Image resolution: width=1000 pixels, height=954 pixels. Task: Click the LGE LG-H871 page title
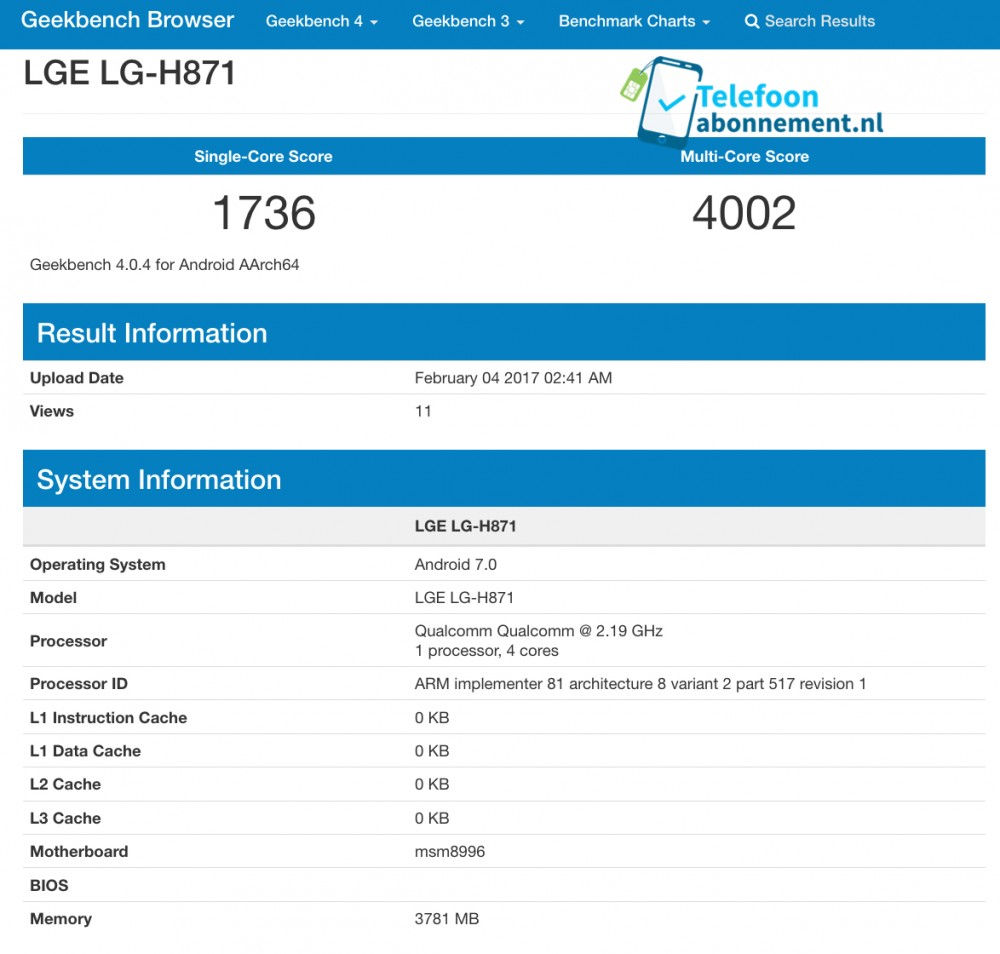[x=129, y=72]
